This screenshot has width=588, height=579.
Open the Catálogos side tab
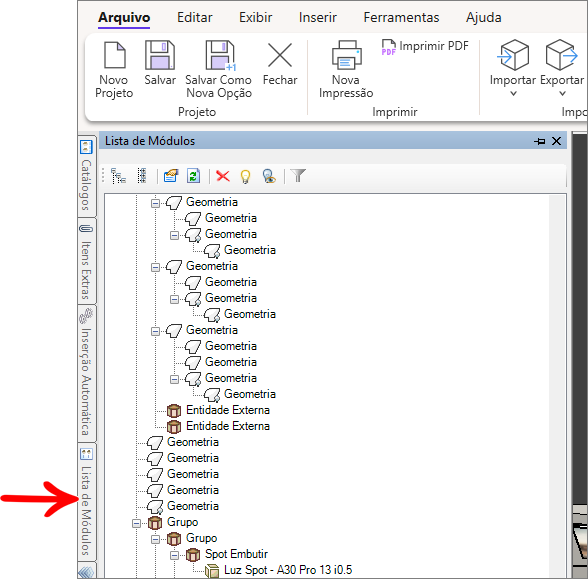pos(86,176)
